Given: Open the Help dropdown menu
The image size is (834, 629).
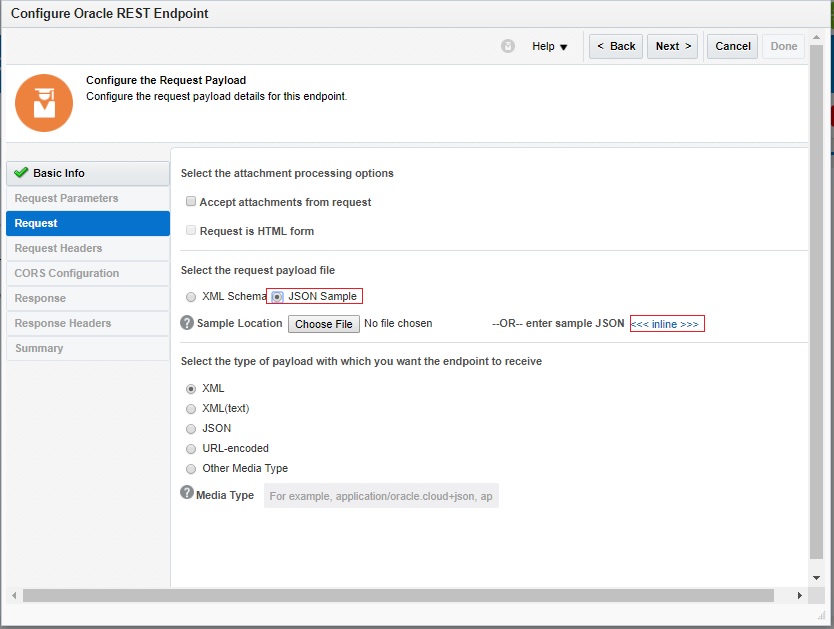Looking at the screenshot, I should [549, 46].
